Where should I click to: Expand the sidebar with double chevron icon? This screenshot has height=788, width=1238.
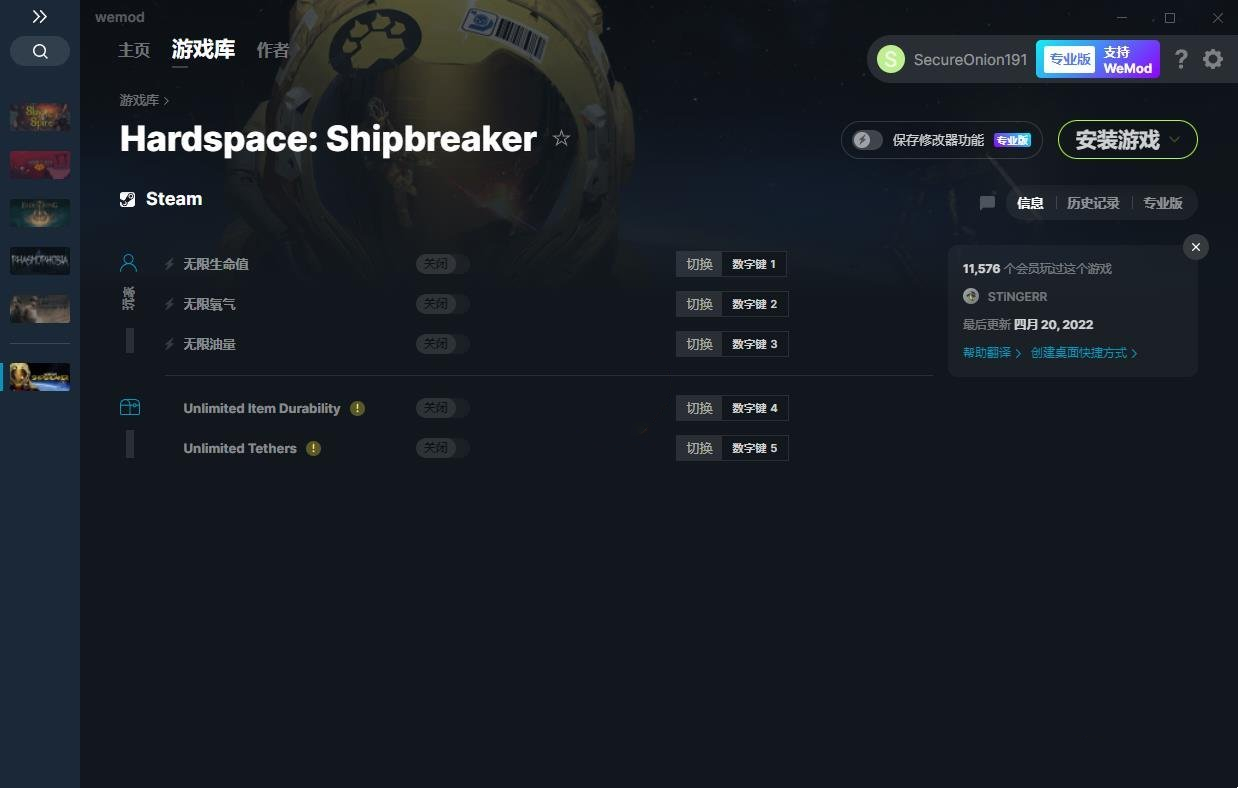pos(39,17)
